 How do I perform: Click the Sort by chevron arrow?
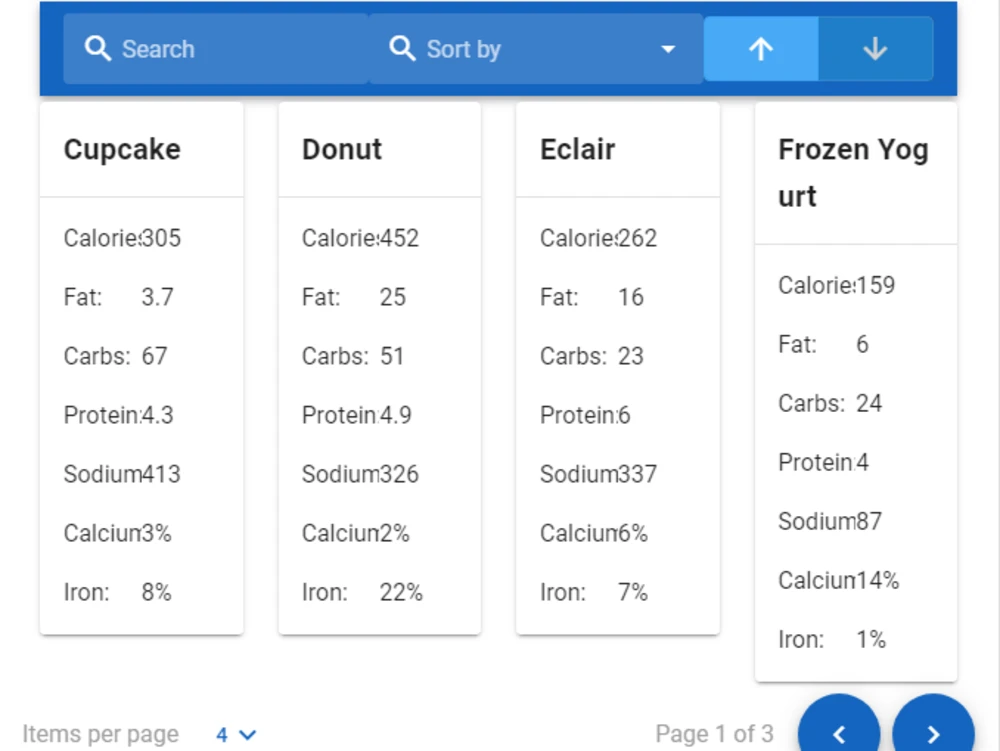pyautogui.click(x=667, y=48)
